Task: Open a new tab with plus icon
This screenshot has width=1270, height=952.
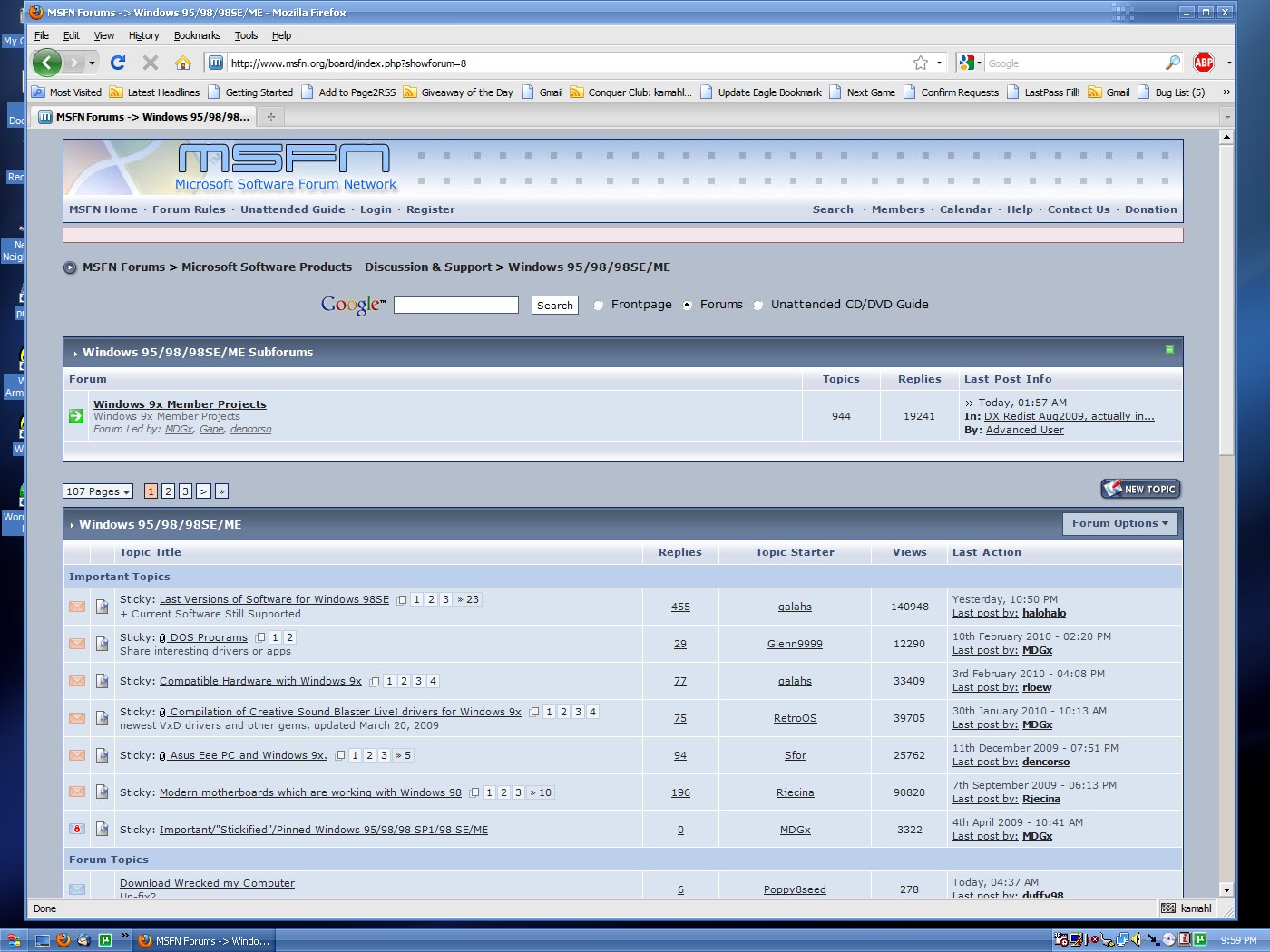Action: click(270, 116)
